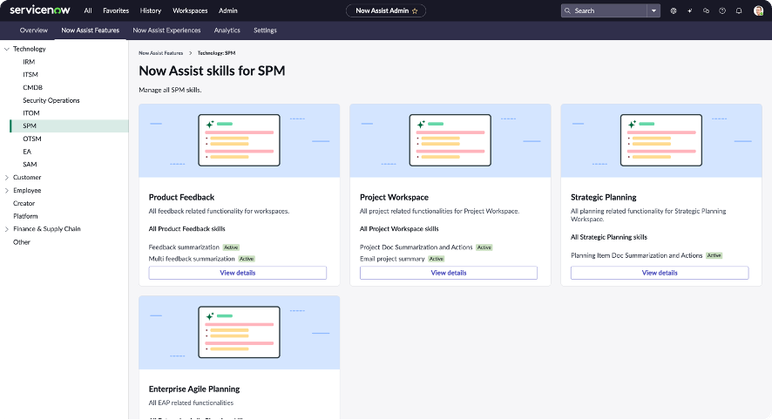The image size is (772, 420).
Task: Click the Email project summary skill
Action: point(392,258)
